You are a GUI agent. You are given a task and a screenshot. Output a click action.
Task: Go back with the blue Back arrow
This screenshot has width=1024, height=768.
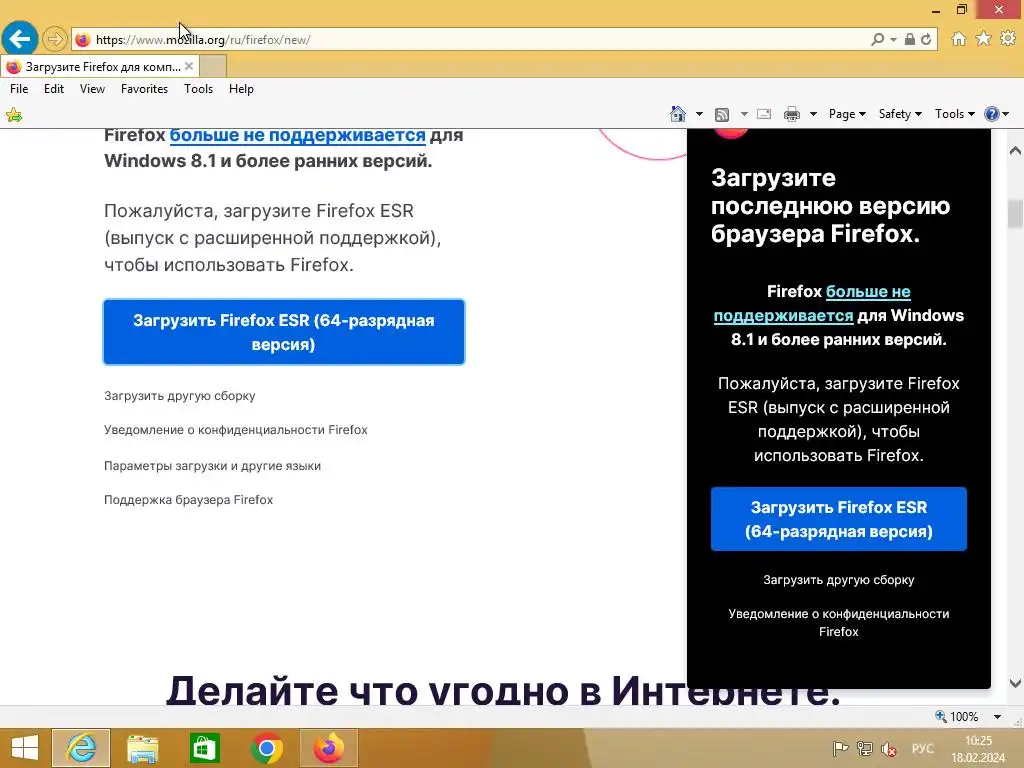click(x=20, y=38)
